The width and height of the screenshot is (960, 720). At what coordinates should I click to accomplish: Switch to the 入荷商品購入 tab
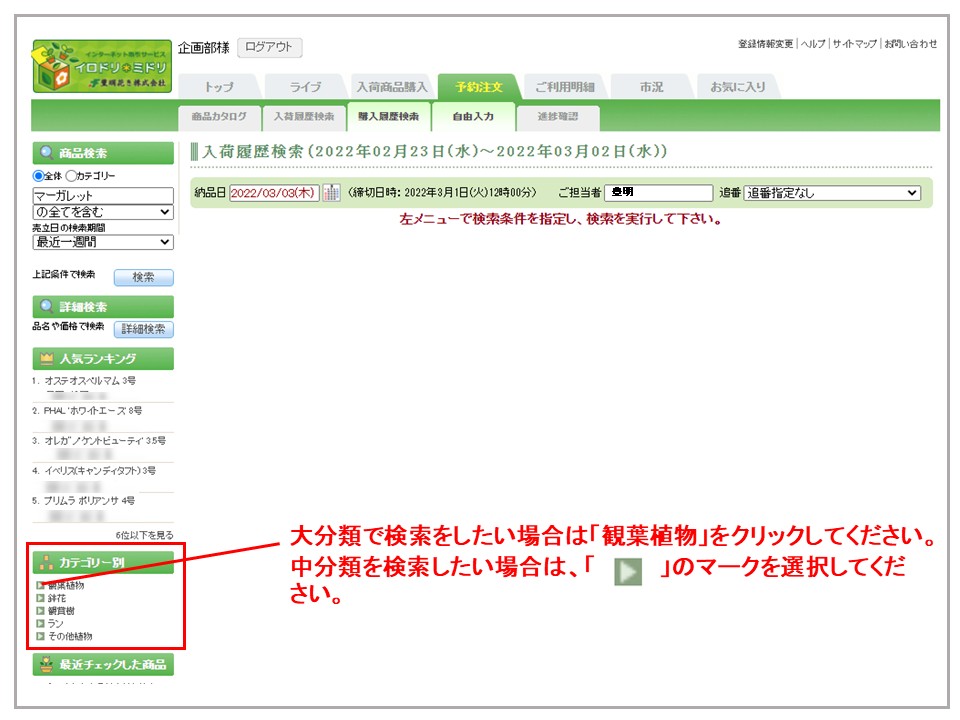coord(392,87)
